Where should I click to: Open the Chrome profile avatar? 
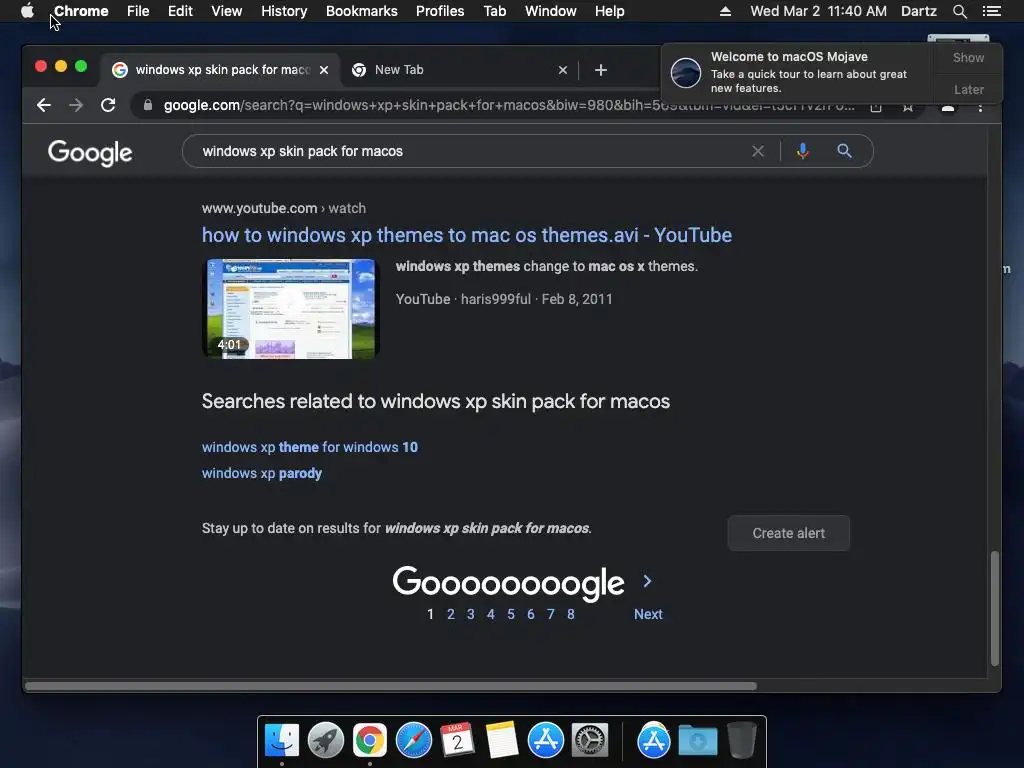(x=948, y=106)
